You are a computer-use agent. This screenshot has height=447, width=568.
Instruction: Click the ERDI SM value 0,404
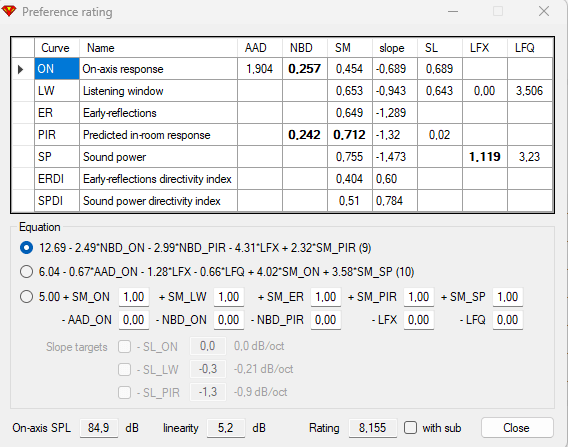350,179
